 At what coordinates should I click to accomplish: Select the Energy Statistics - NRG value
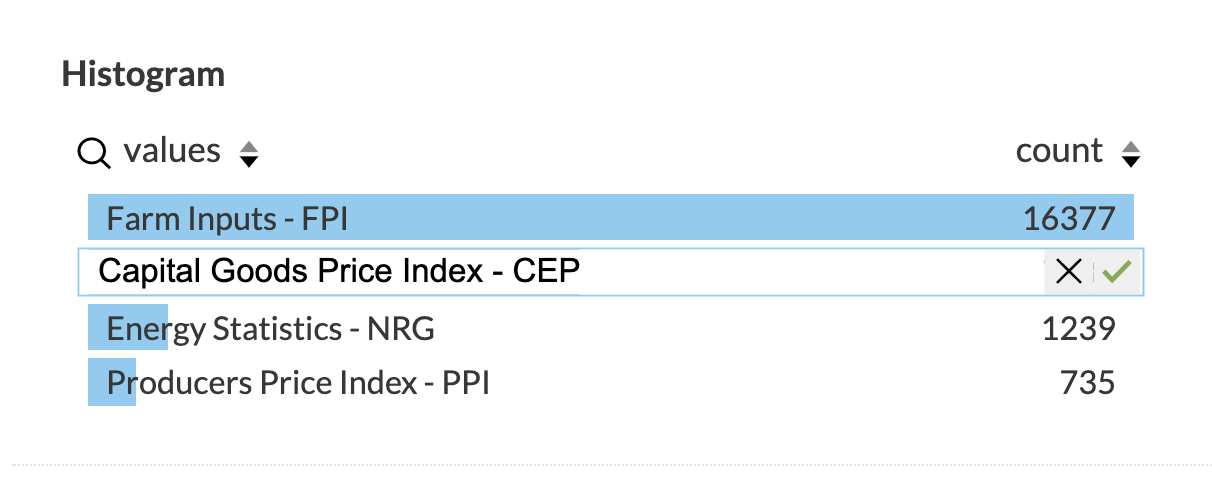(270, 328)
